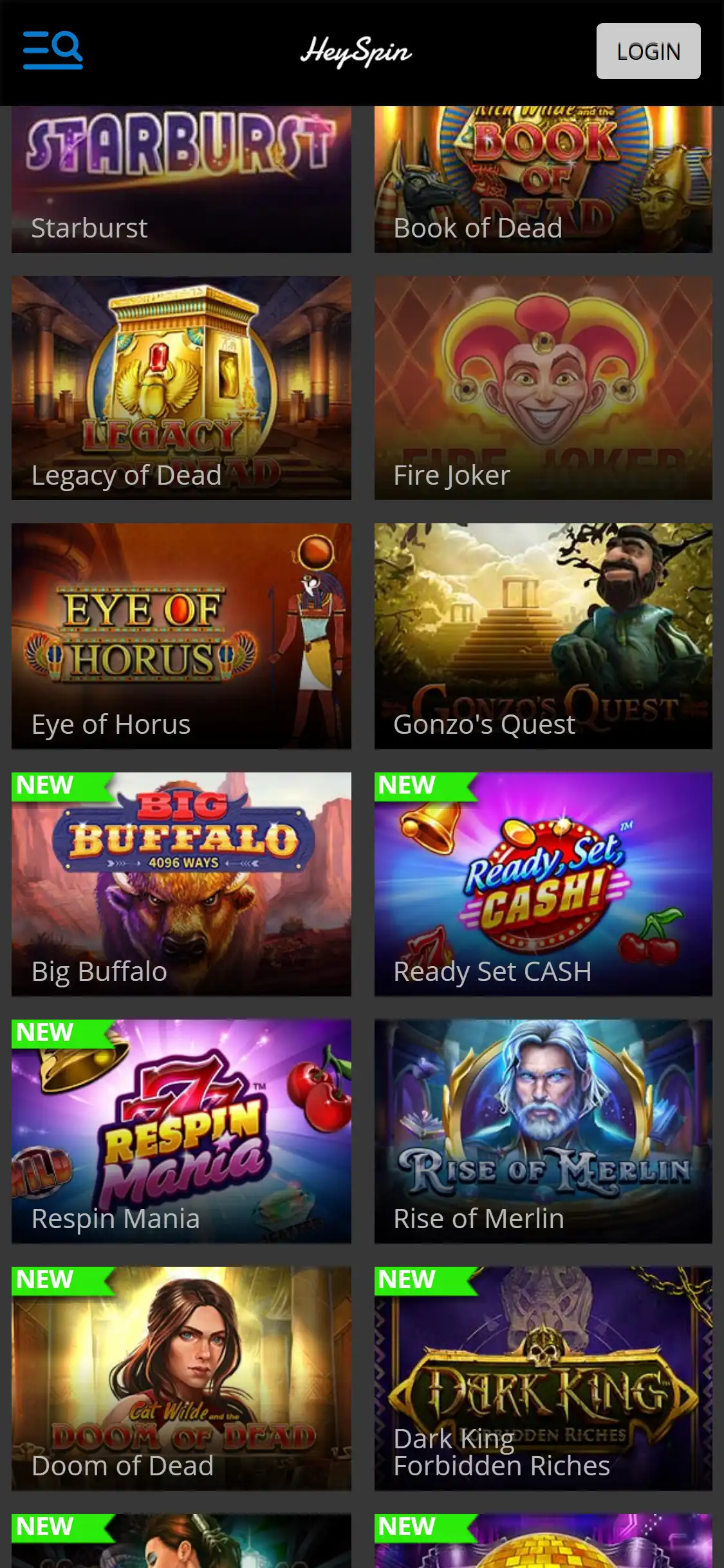Click NEW badge on Doom of Dead

[x=57, y=1280]
